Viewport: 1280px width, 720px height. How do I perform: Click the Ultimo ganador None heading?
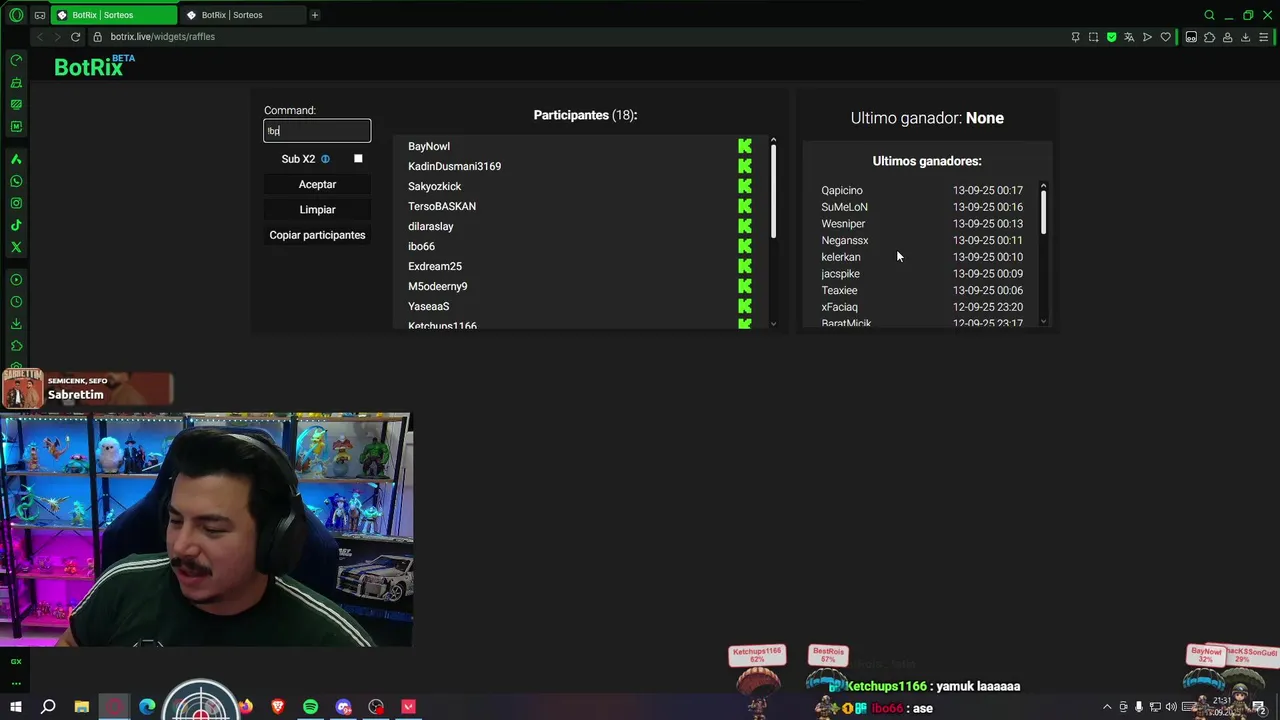[927, 118]
